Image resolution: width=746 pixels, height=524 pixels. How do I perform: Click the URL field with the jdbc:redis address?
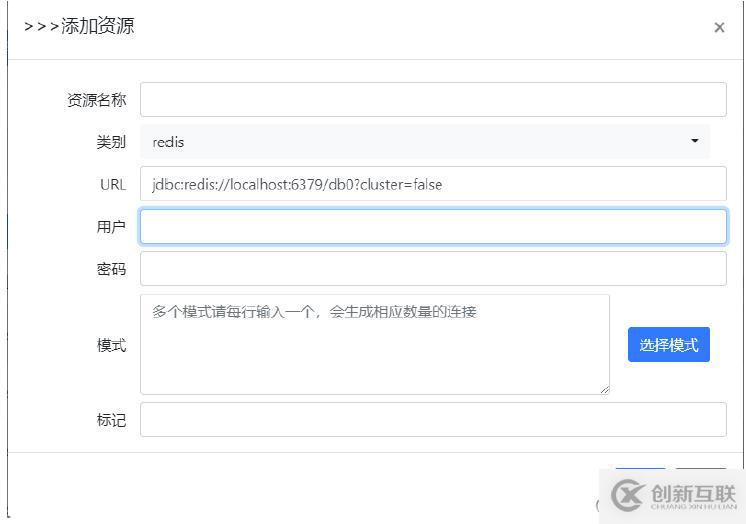(x=432, y=184)
